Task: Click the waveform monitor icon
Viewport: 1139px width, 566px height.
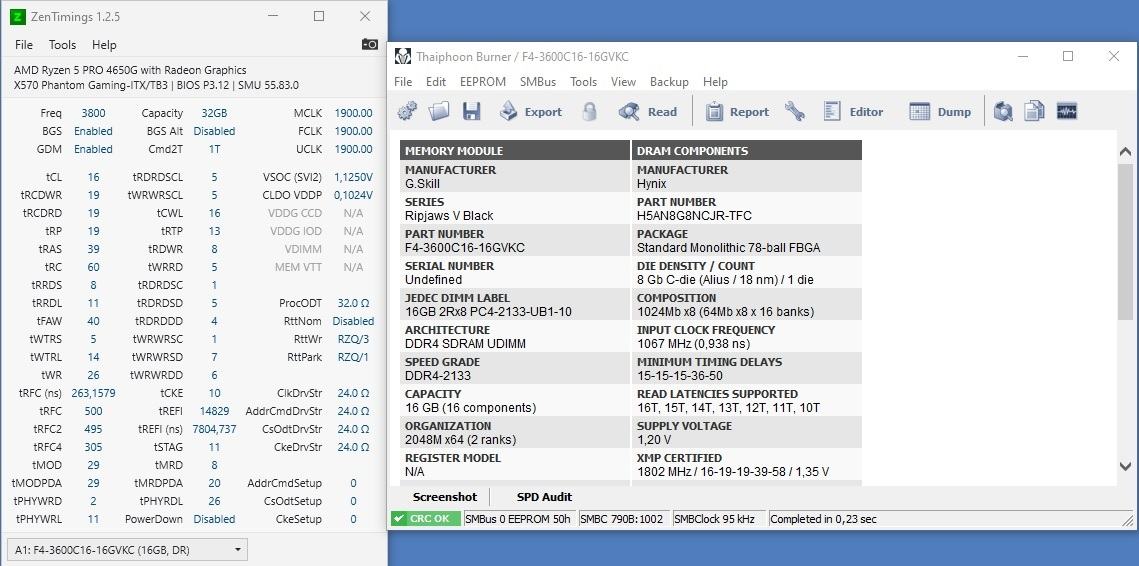Action: (x=1066, y=111)
